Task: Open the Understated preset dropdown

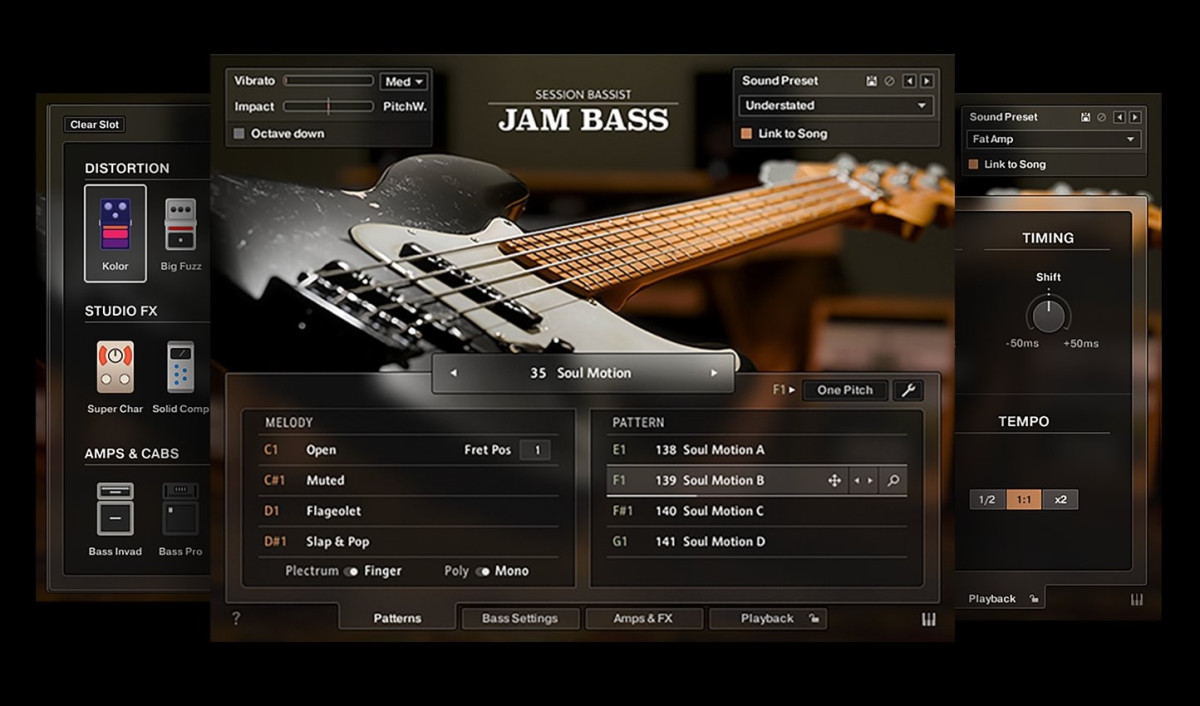Action: tap(837, 106)
